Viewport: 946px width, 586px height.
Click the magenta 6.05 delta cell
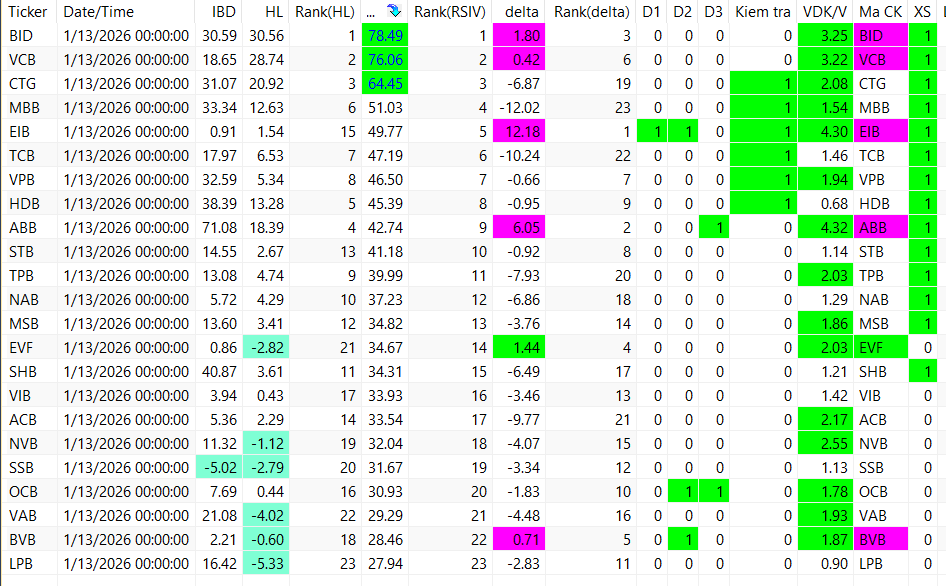[x=519, y=228]
